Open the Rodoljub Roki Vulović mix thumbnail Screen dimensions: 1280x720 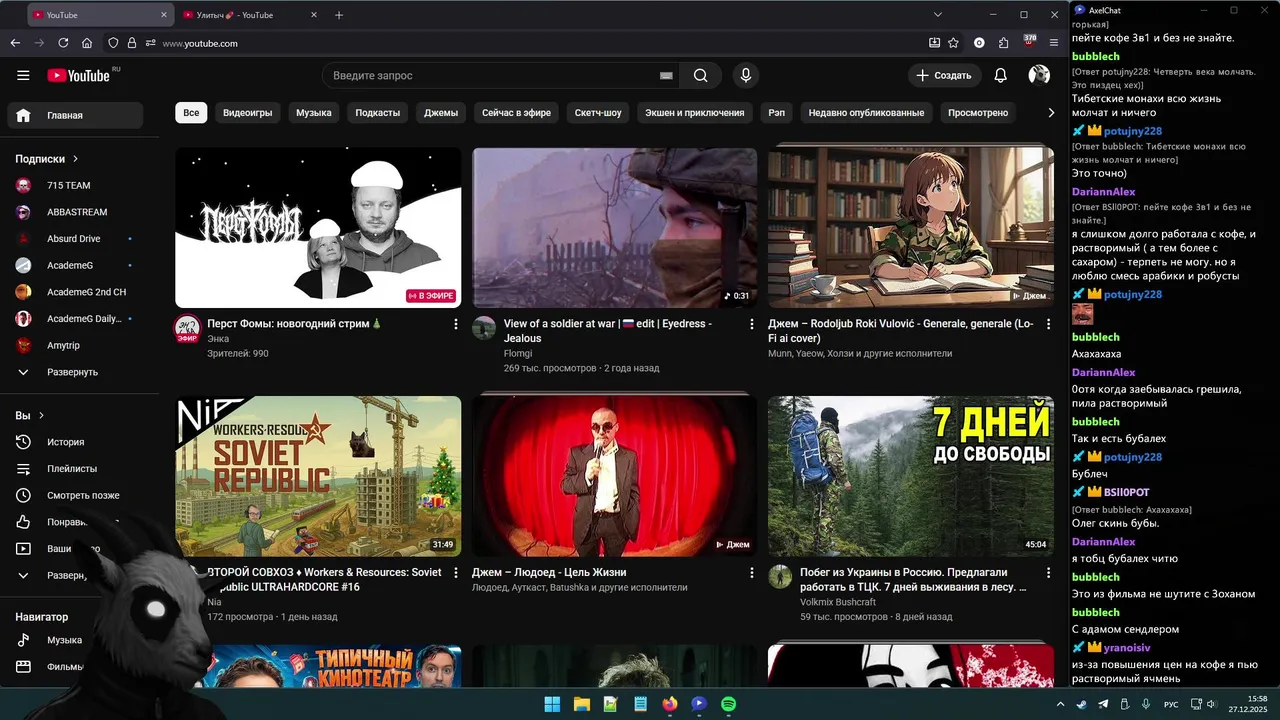[x=911, y=228]
